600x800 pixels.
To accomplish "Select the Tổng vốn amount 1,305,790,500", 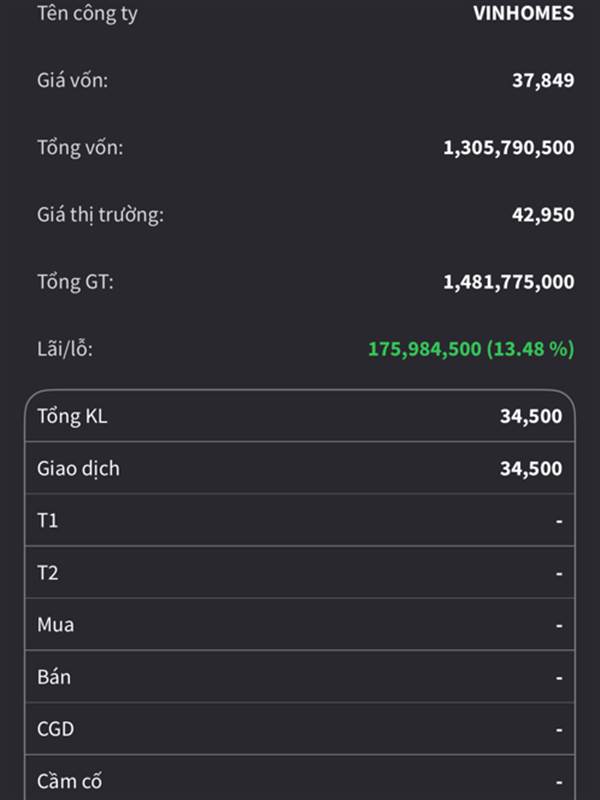I will 509,147.
